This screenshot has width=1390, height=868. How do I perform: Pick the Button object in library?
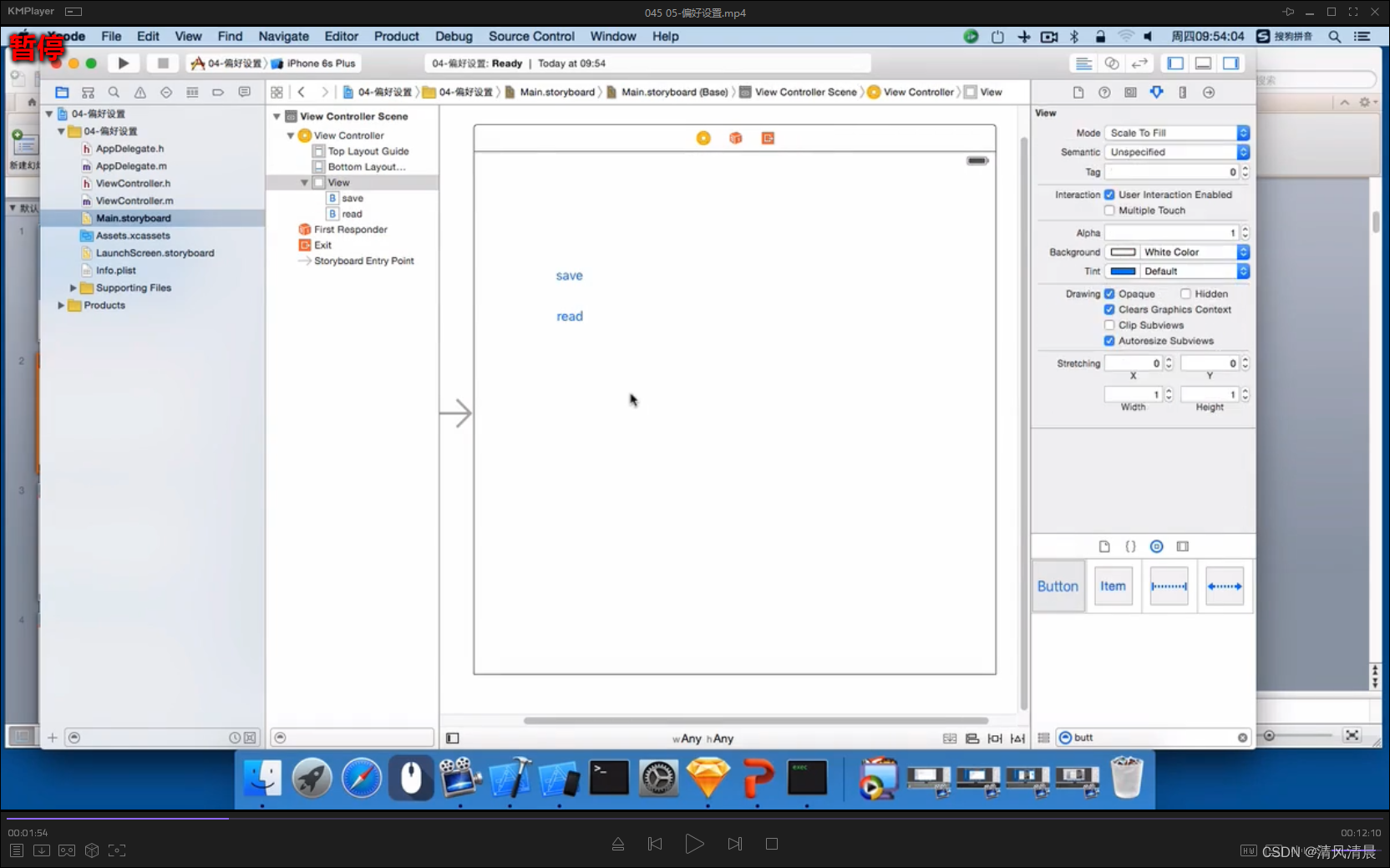coord(1058,586)
